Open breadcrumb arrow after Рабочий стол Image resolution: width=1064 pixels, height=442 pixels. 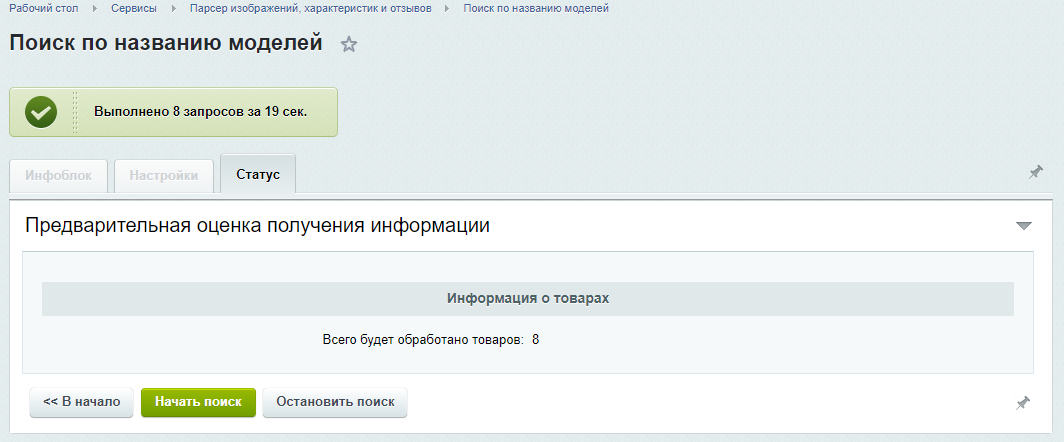coord(95,9)
